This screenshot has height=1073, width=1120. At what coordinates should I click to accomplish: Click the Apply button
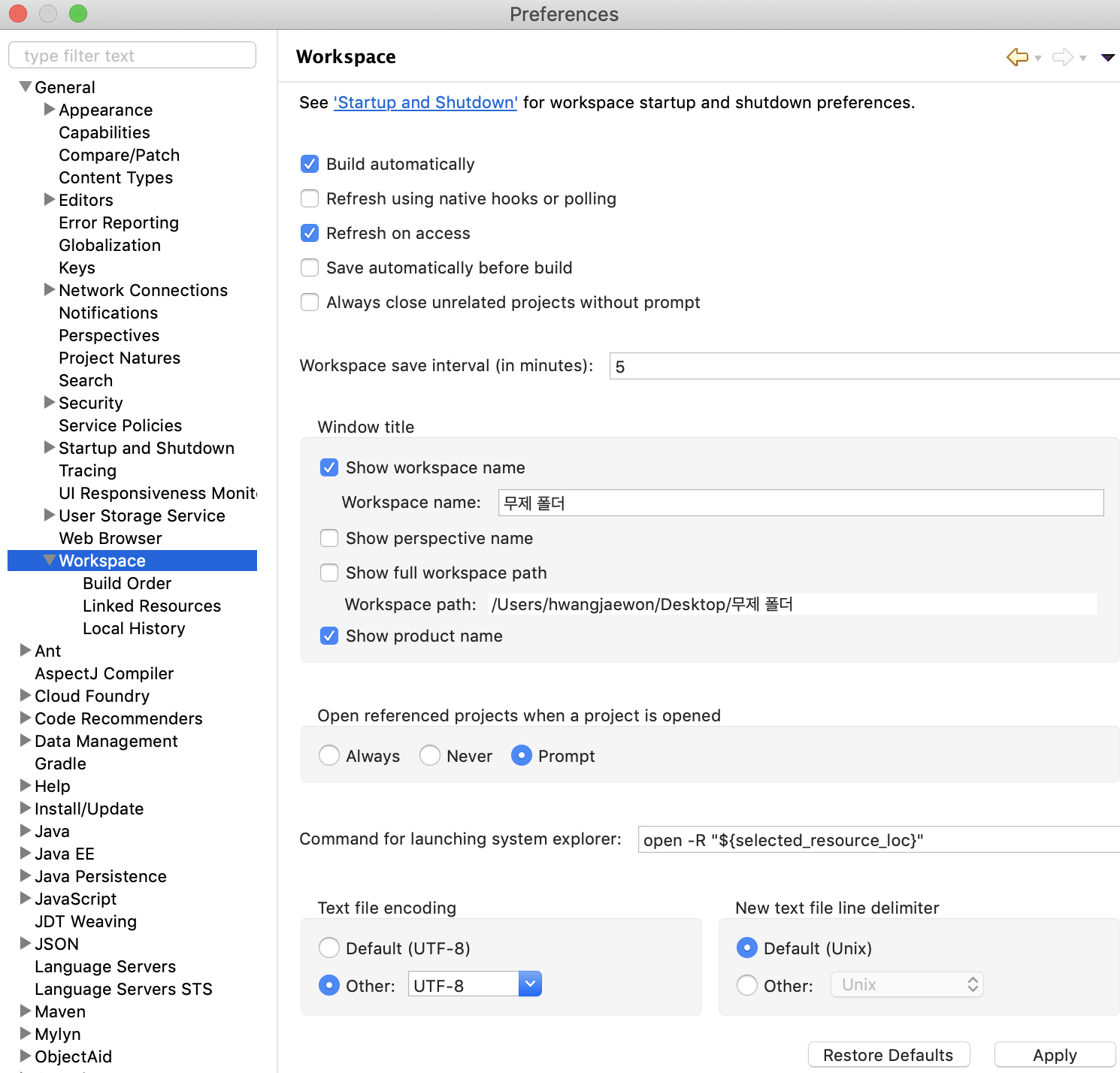(x=1055, y=1055)
